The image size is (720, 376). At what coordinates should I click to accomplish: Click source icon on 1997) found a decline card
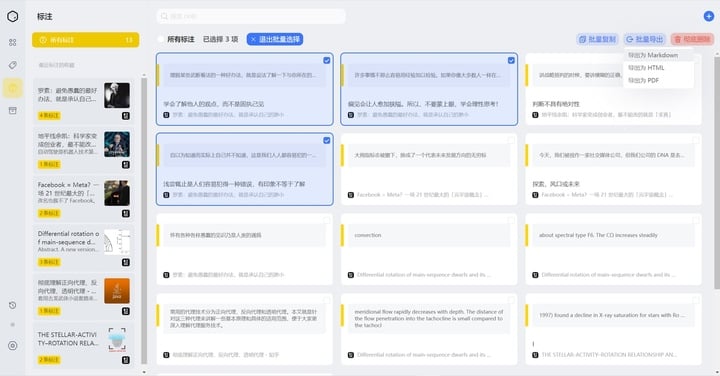(x=535, y=355)
